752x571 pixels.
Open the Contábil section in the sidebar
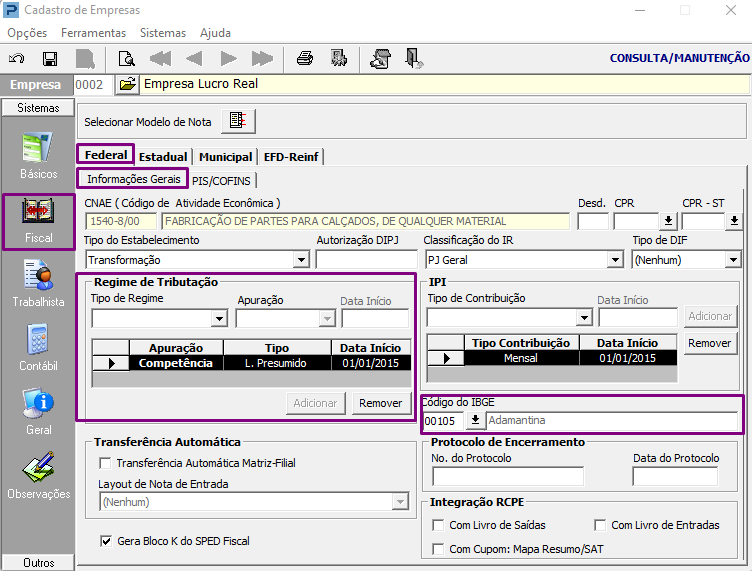[x=38, y=348]
